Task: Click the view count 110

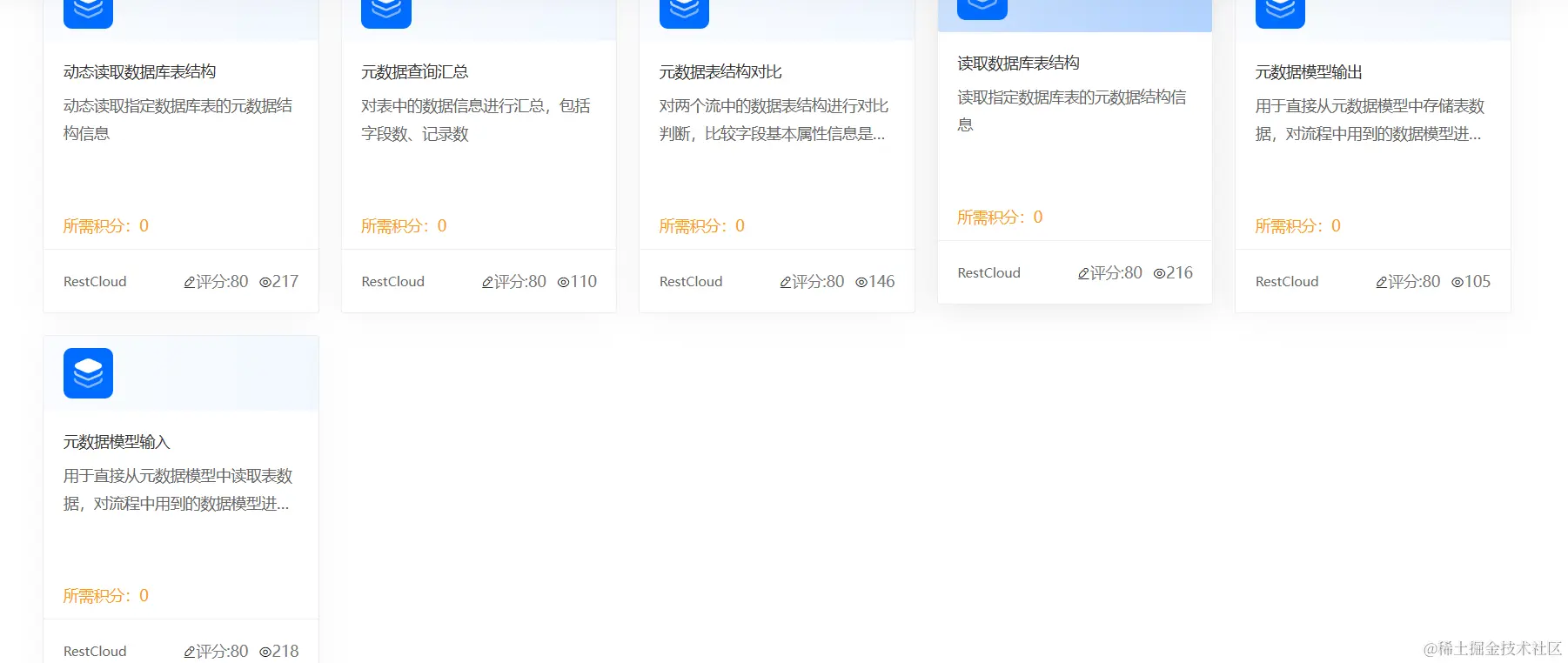Action: [x=584, y=282]
